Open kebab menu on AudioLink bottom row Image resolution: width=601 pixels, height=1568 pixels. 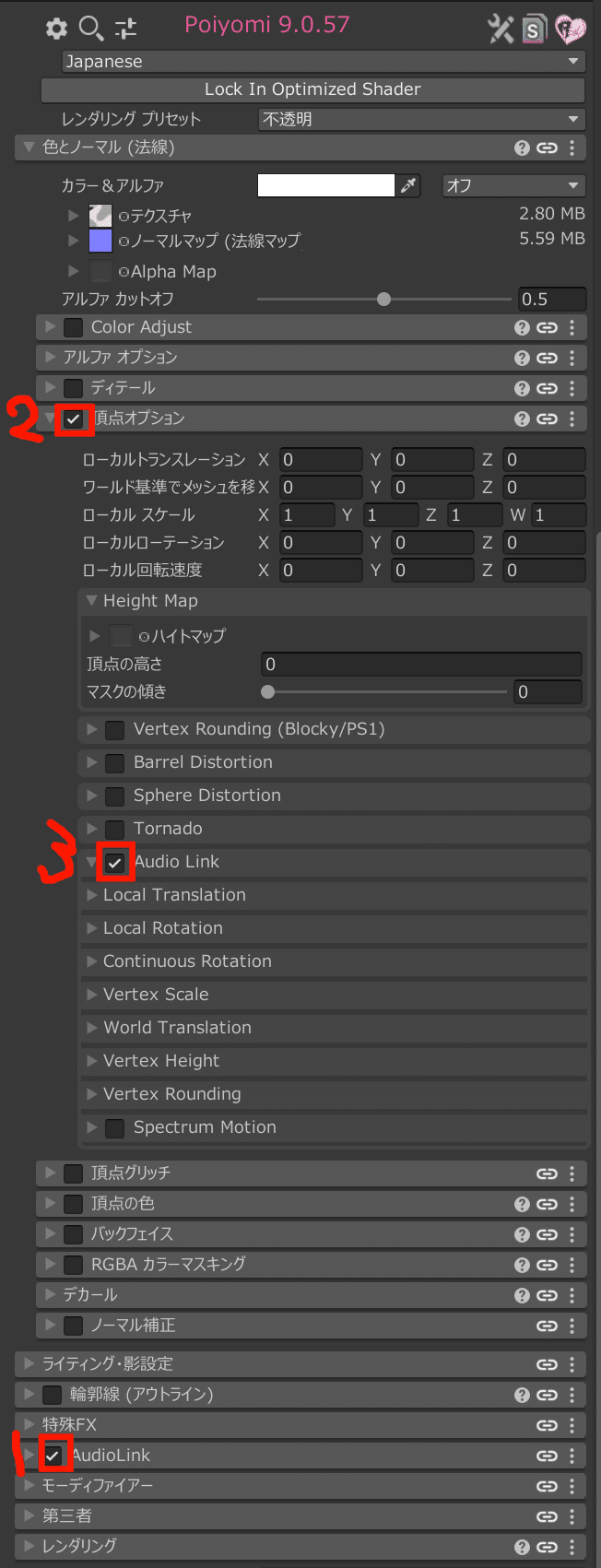(x=572, y=1456)
